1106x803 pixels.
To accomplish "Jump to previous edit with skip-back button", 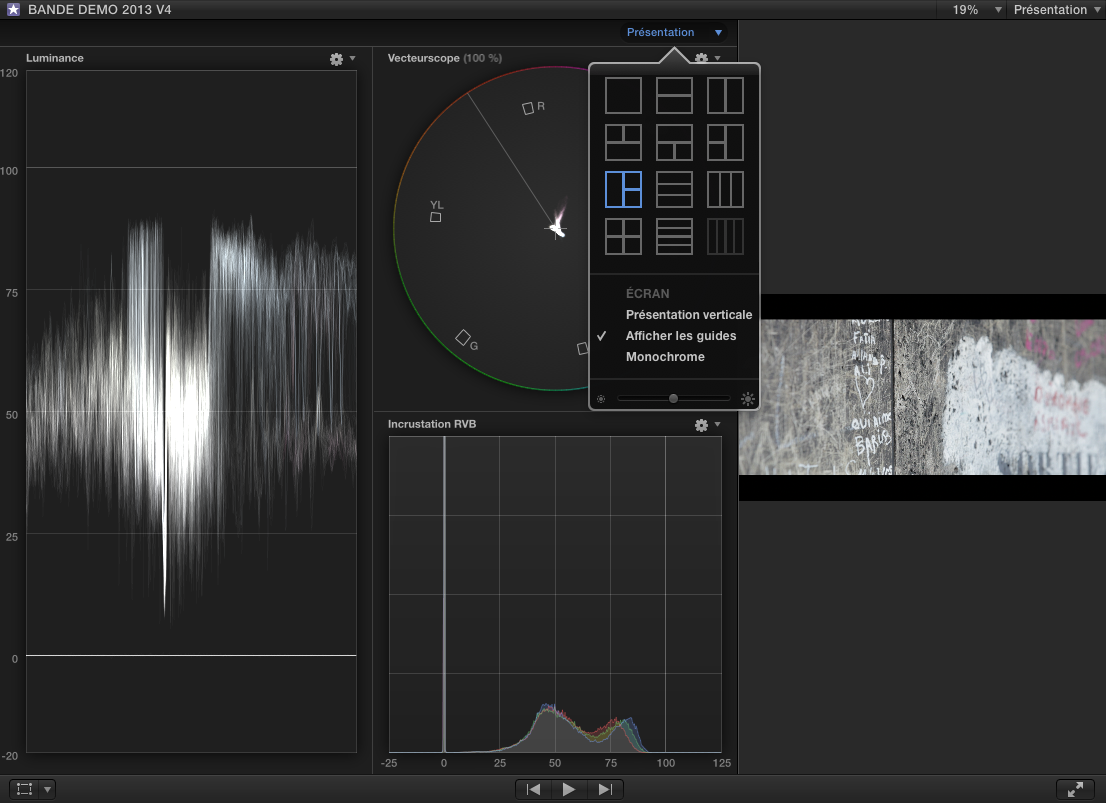I will (x=533, y=789).
